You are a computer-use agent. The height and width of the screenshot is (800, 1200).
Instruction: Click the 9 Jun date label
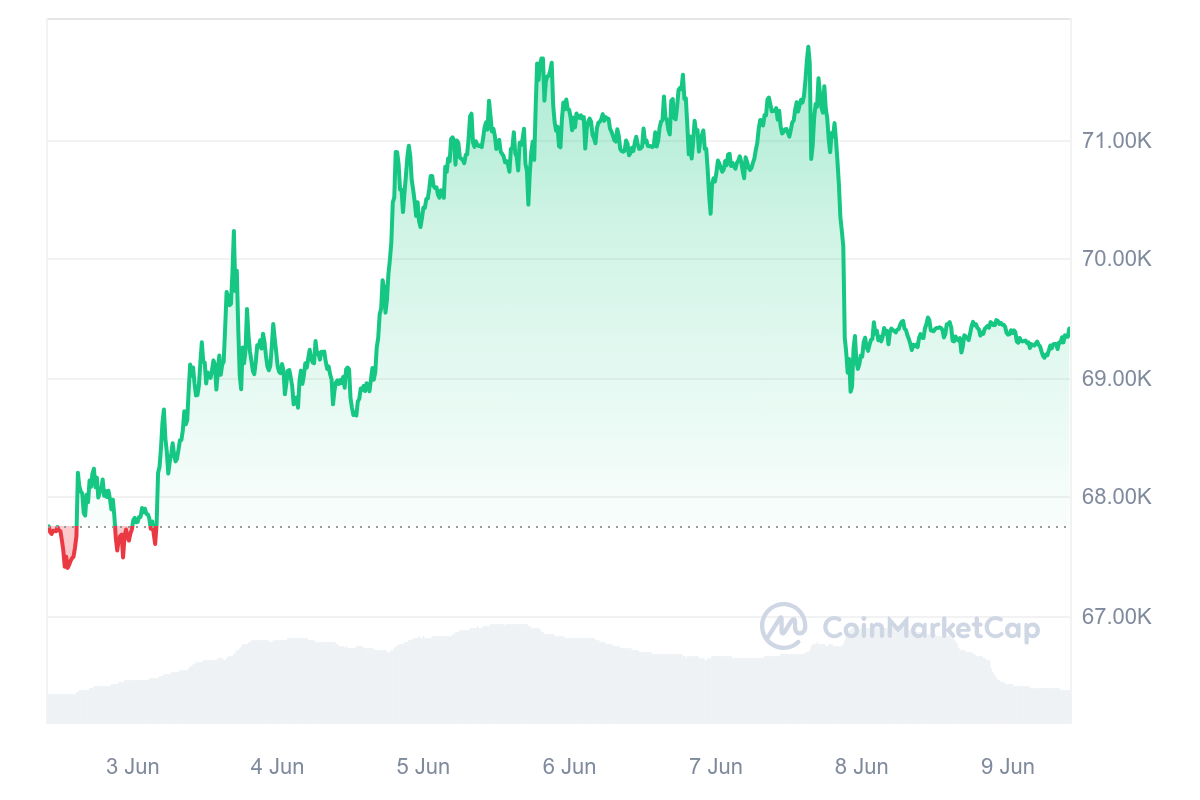pyautogui.click(x=1008, y=767)
